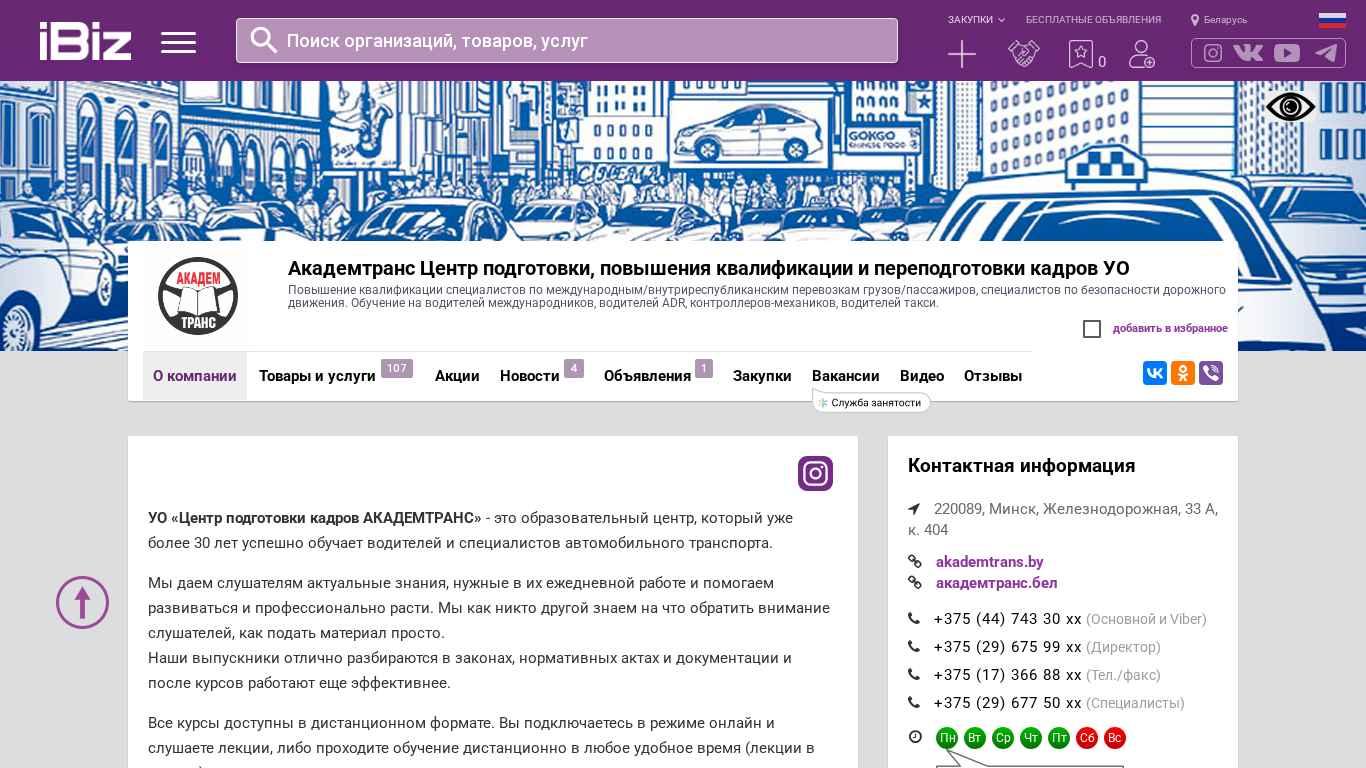
Task: Open the Беларусь region selector
Action: click(x=1219, y=20)
